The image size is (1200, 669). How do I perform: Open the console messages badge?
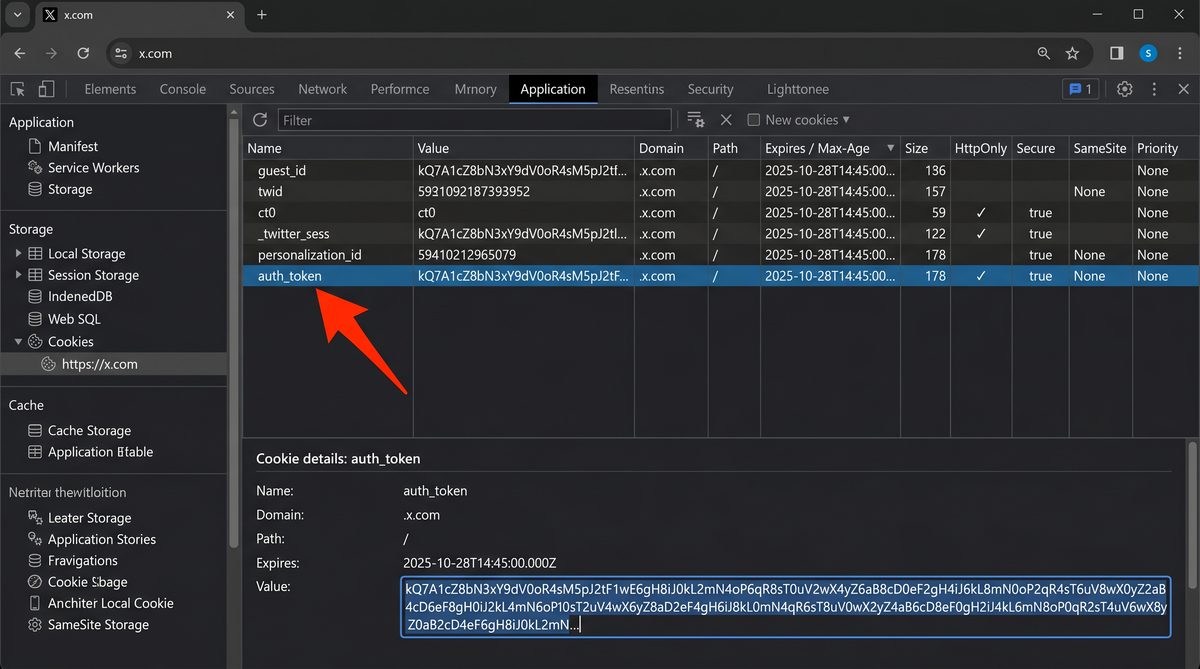[x=1080, y=89]
